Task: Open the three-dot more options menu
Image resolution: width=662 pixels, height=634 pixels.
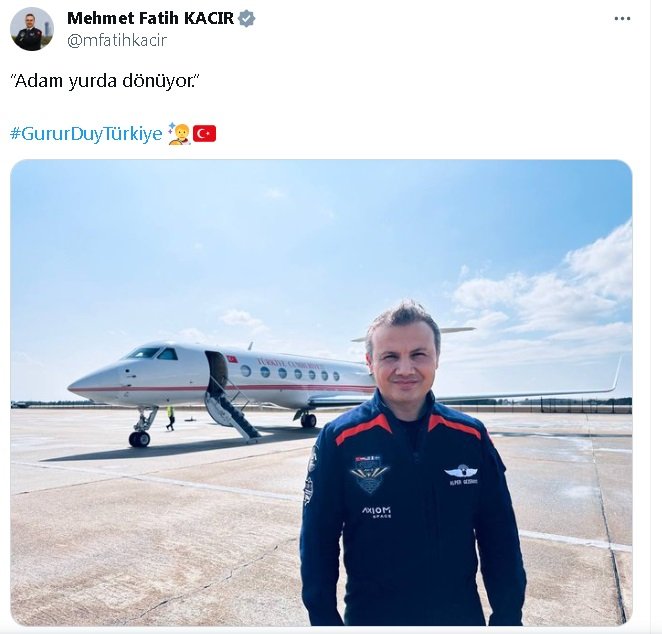Action: pyautogui.click(x=622, y=19)
